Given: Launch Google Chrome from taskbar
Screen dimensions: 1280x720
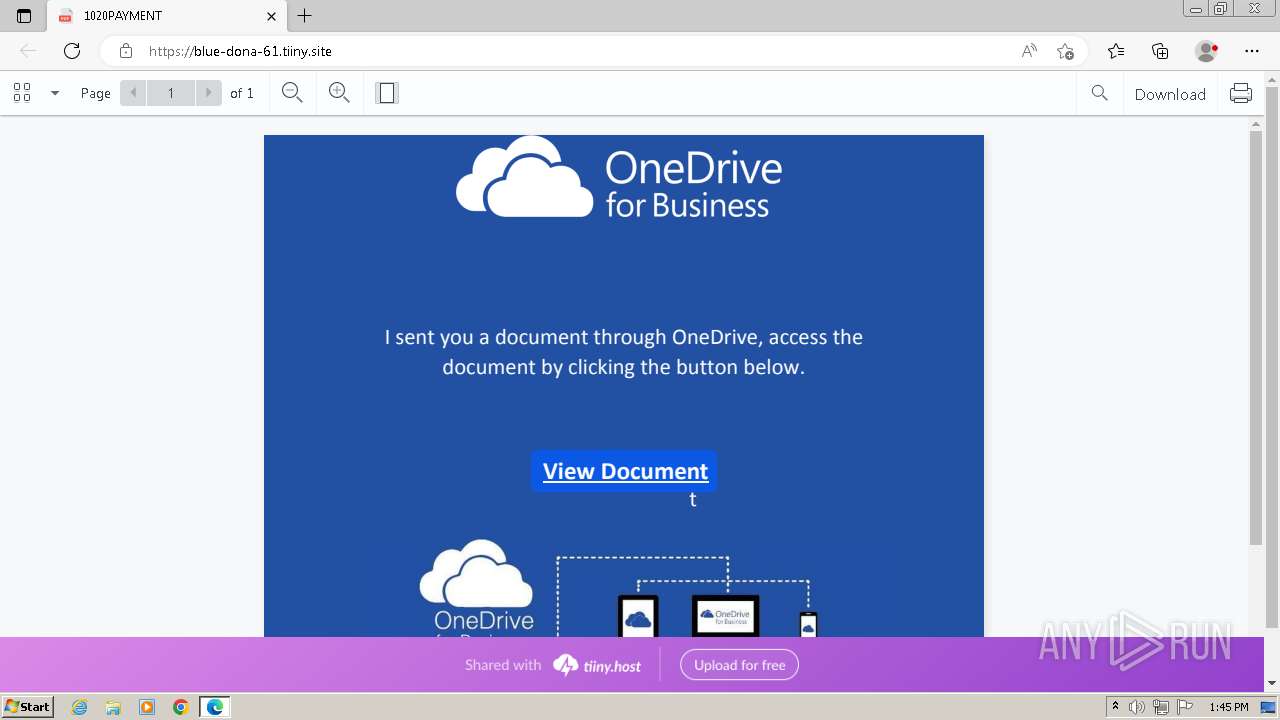Looking at the screenshot, I should pos(180,707).
